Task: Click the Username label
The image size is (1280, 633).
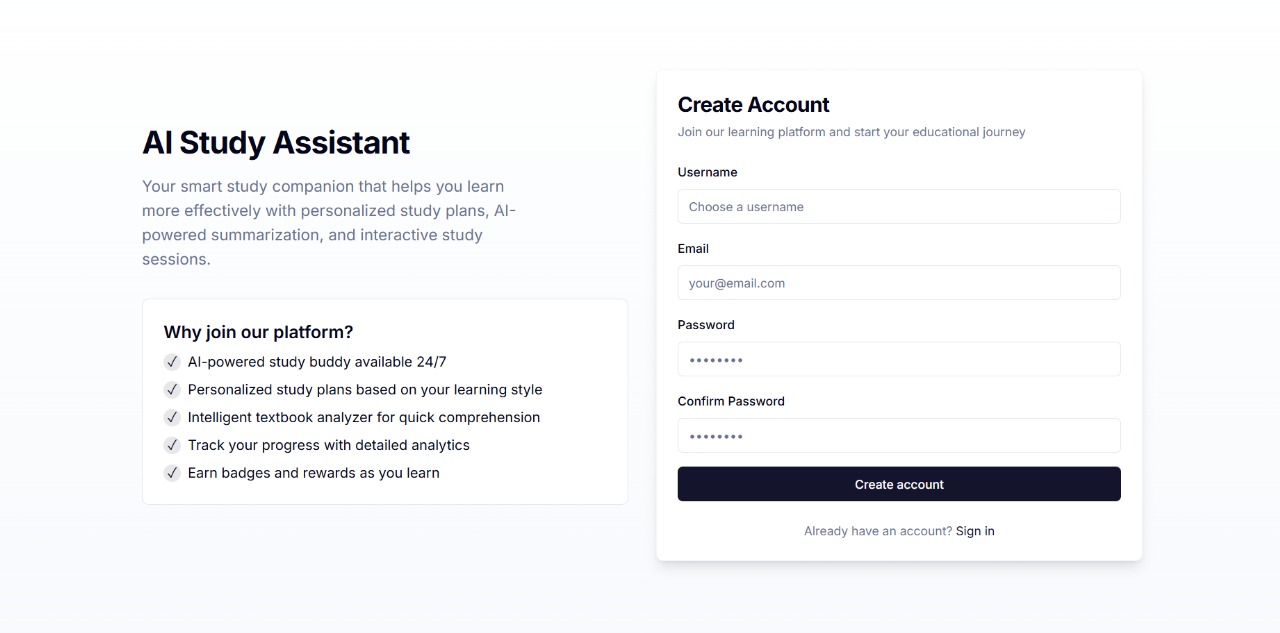Action: click(x=707, y=172)
